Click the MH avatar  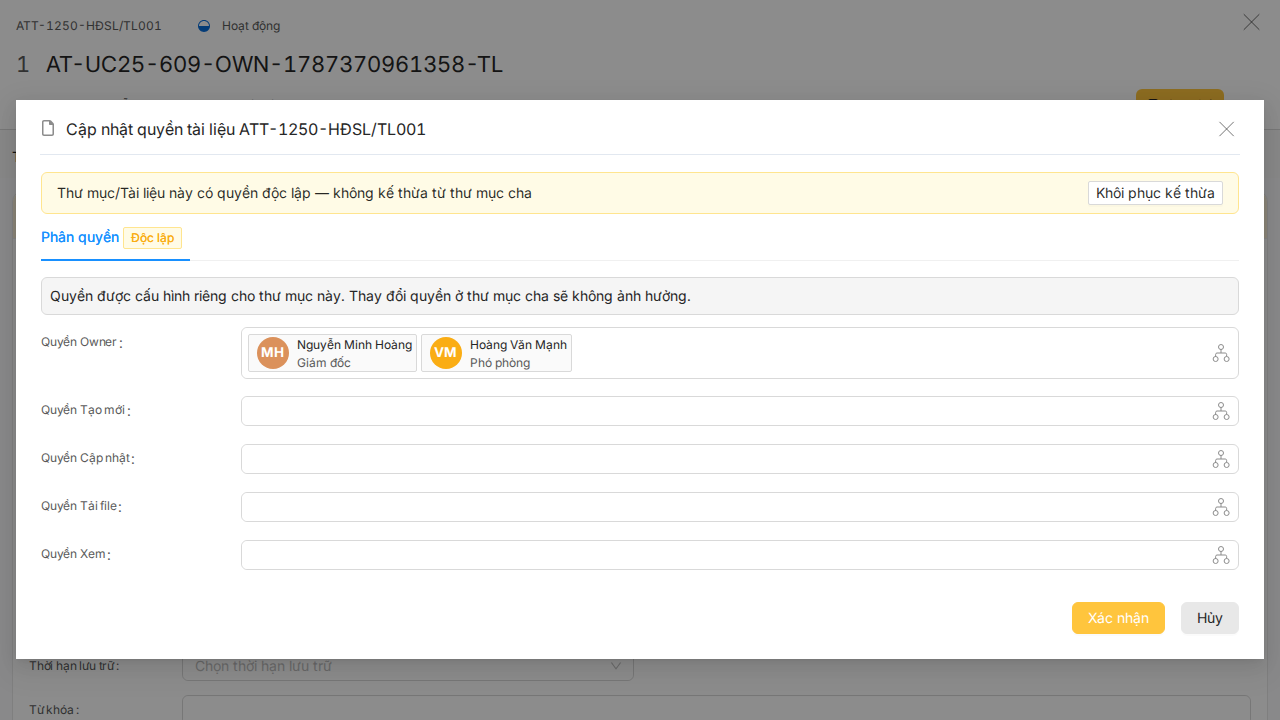point(273,353)
